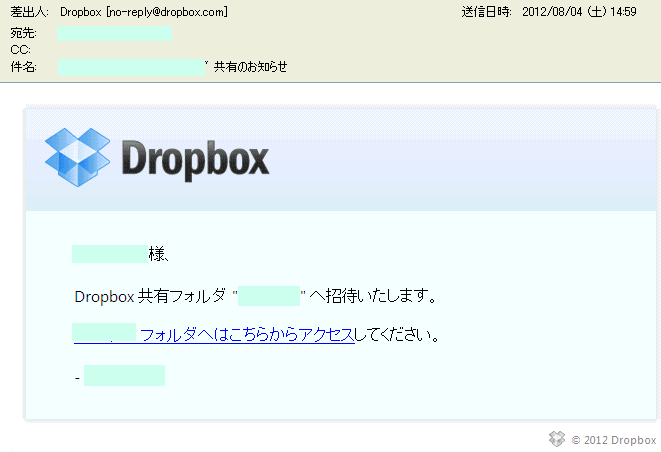Viewport: 661px width, 452px height.
Task: Click the 宛先 label
Action: [23, 33]
